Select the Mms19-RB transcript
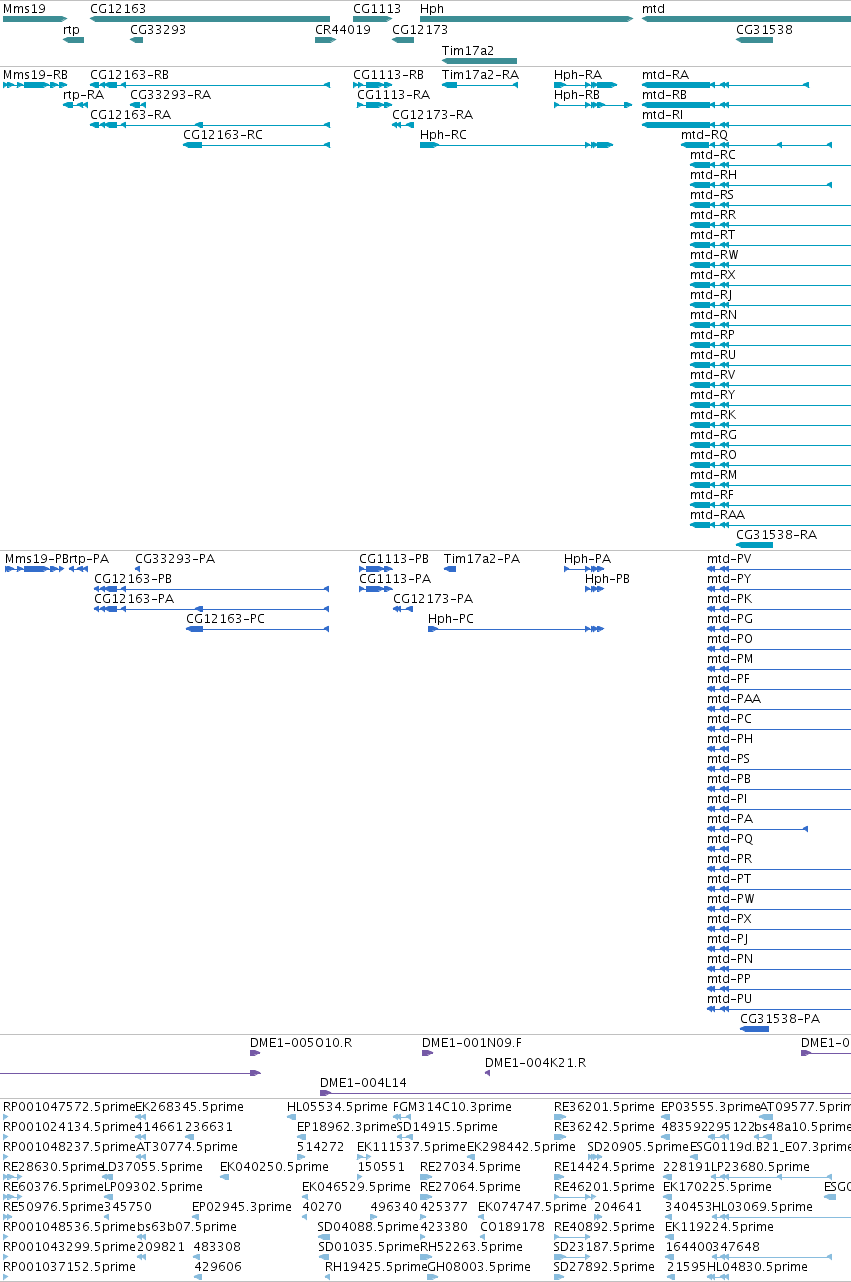Viewport: 851px width, 1282px height. point(35,85)
